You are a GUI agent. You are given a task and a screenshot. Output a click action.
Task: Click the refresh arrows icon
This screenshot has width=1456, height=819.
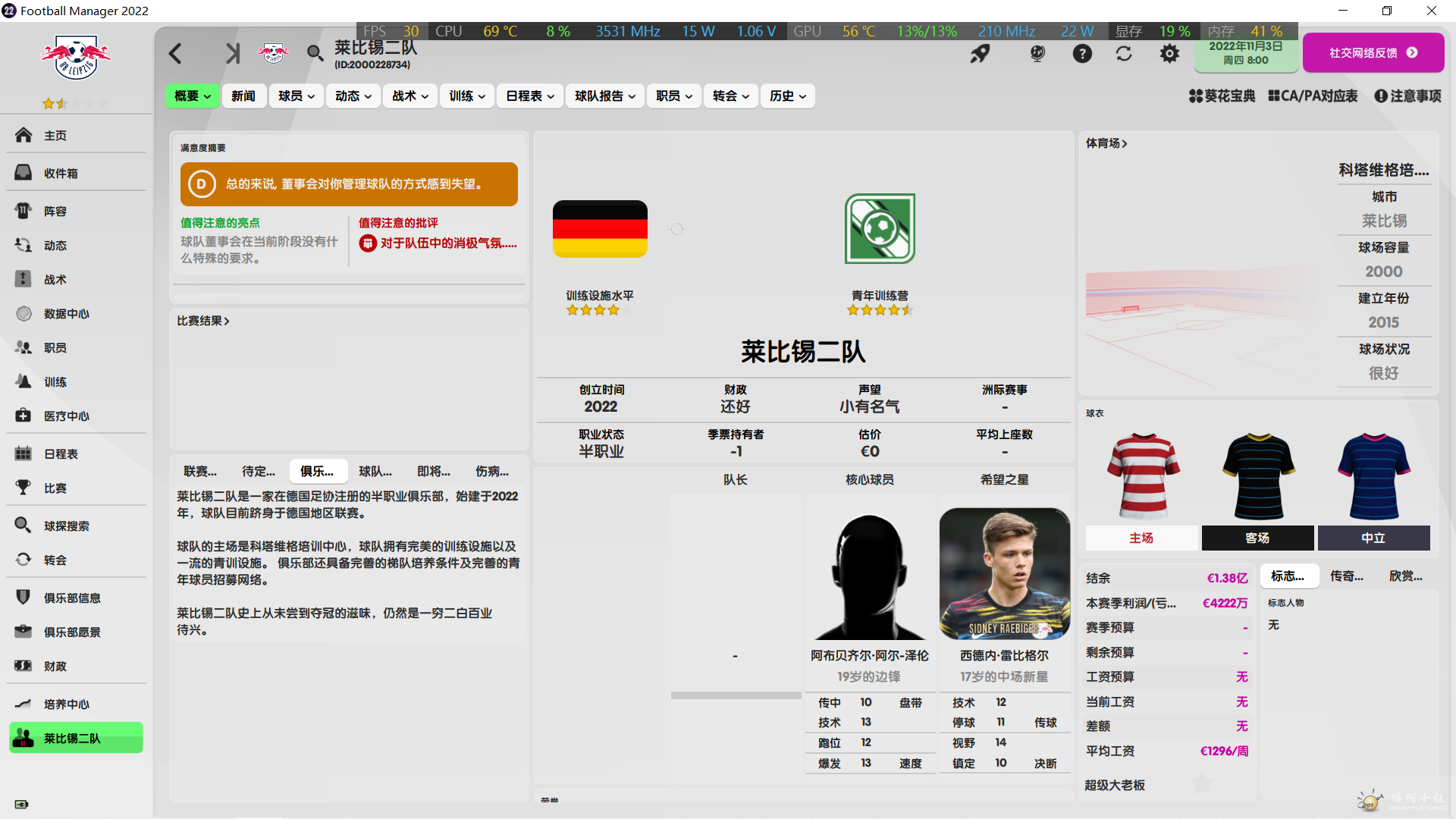[1124, 53]
